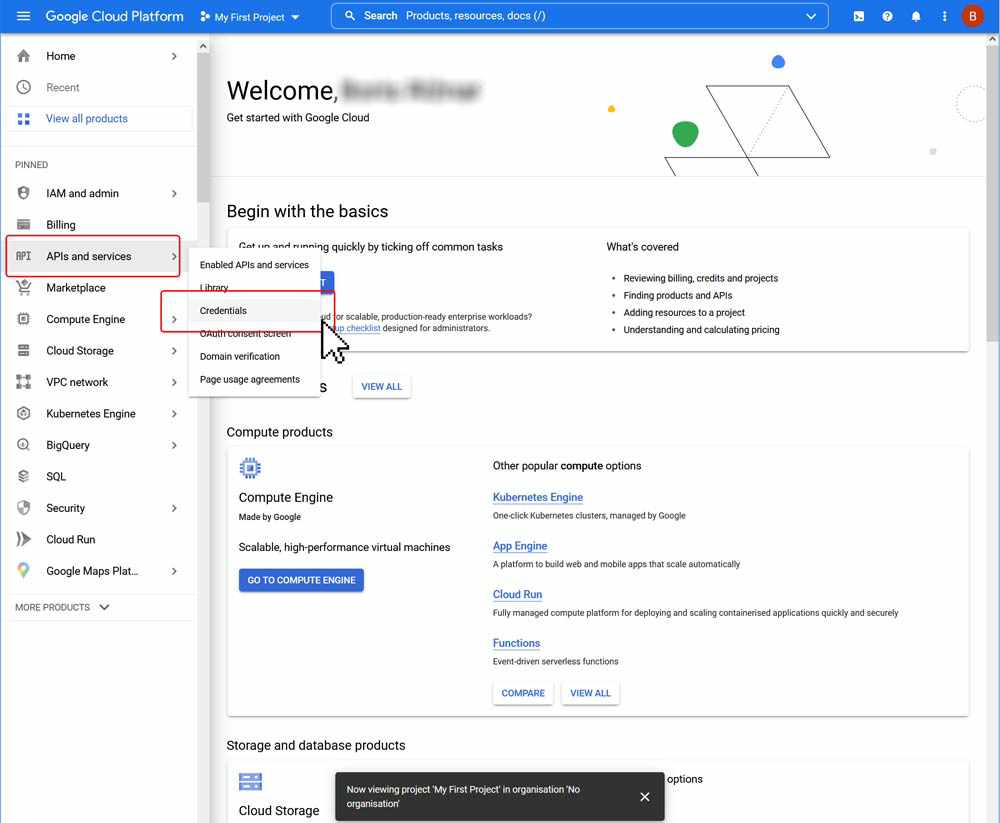
Task: Open the Kubernetes Engine link
Action: (x=538, y=497)
